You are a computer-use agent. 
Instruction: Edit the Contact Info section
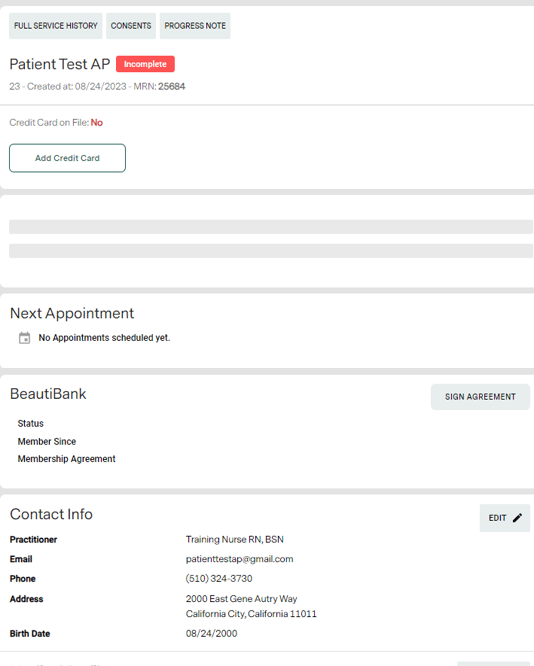(x=505, y=518)
